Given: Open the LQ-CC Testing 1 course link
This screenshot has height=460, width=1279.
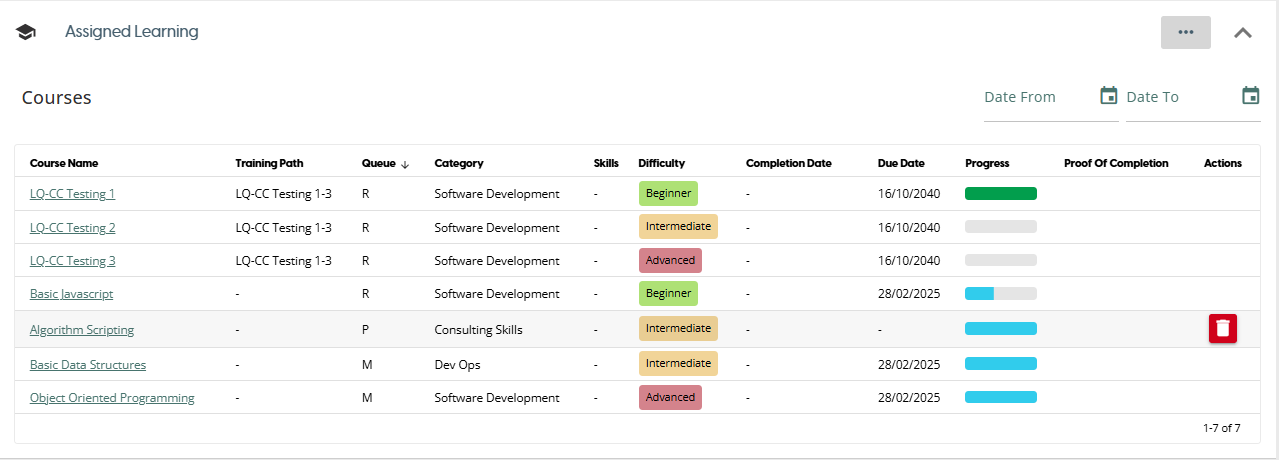Looking at the screenshot, I should [72, 194].
